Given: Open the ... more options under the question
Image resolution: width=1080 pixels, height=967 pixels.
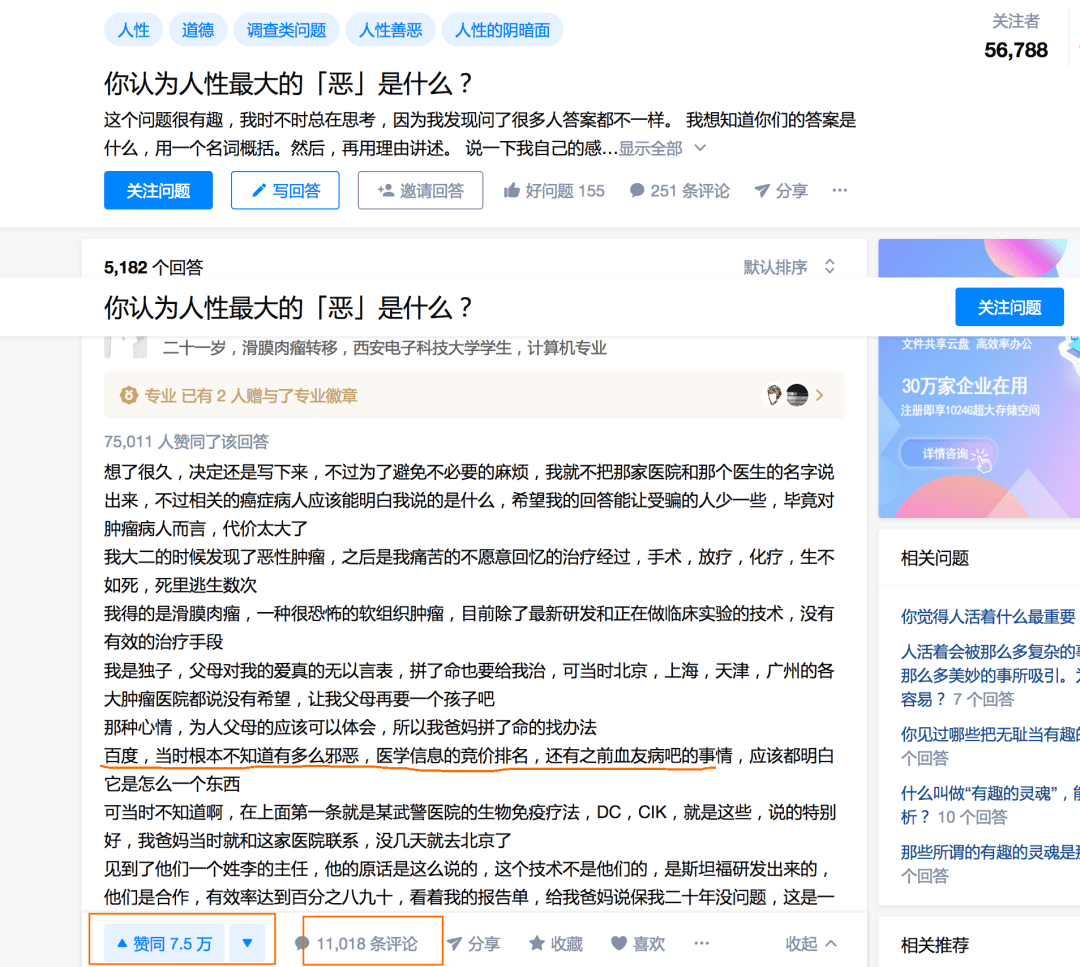Looking at the screenshot, I should point(839,190).
